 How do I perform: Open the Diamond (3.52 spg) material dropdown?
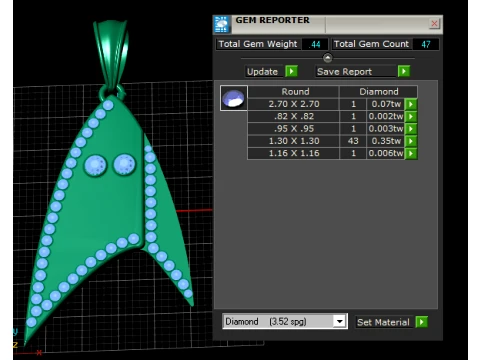[340, 321]
